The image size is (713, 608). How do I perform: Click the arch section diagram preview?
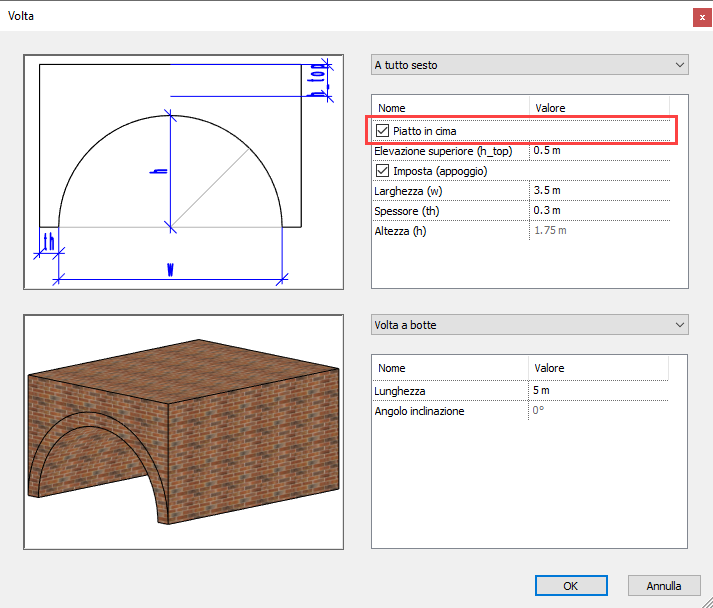184,172
